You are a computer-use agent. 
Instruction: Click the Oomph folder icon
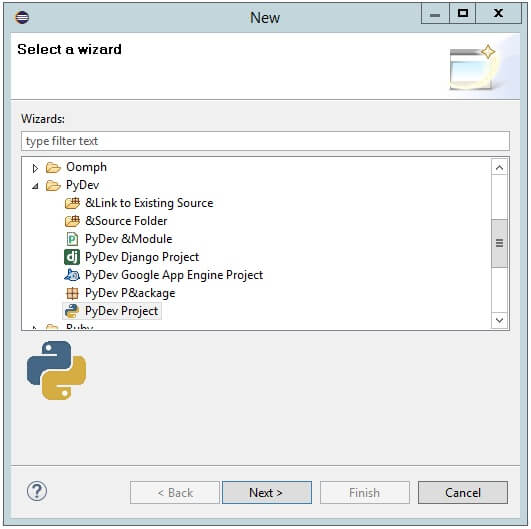(x=53, y=167)
